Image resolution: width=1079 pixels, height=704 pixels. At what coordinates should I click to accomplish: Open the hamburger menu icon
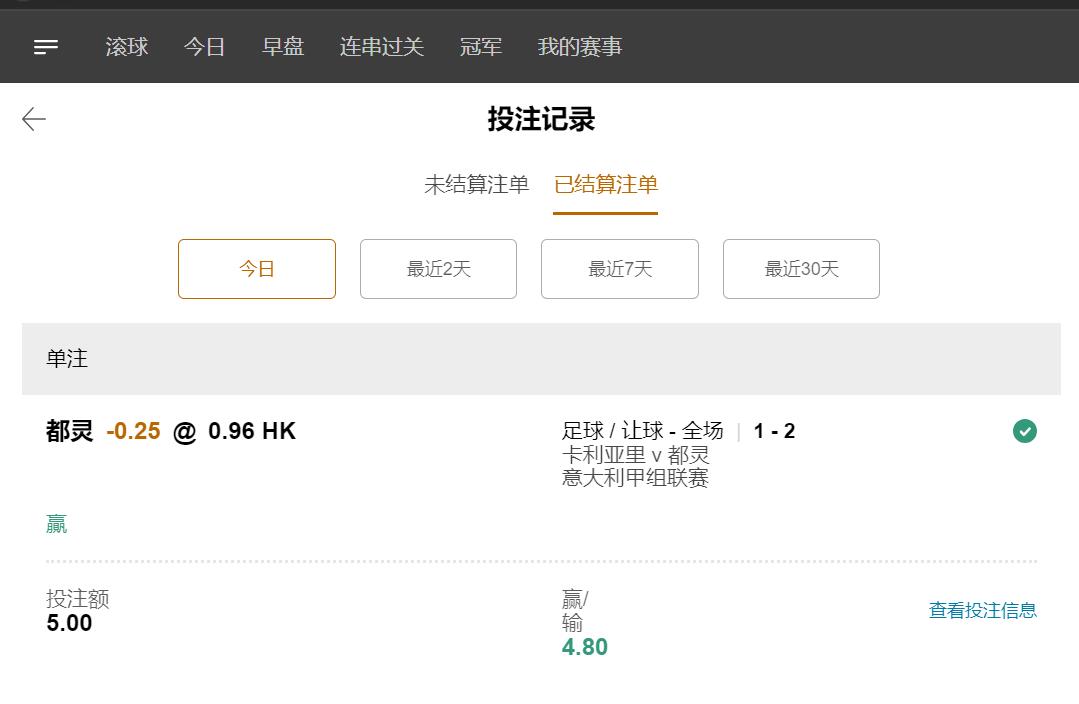(x=46, y=47)
